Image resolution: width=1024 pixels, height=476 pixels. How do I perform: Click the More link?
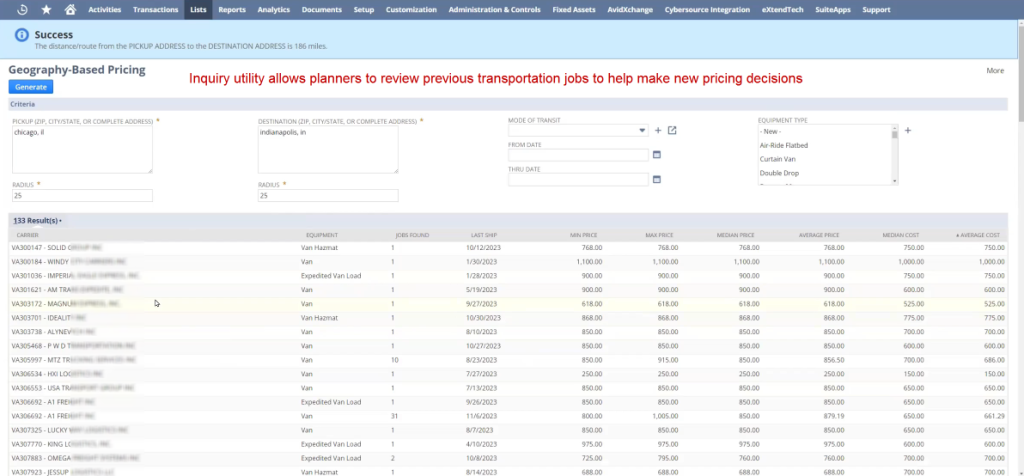pyautogui.click(x=995, y=71)
